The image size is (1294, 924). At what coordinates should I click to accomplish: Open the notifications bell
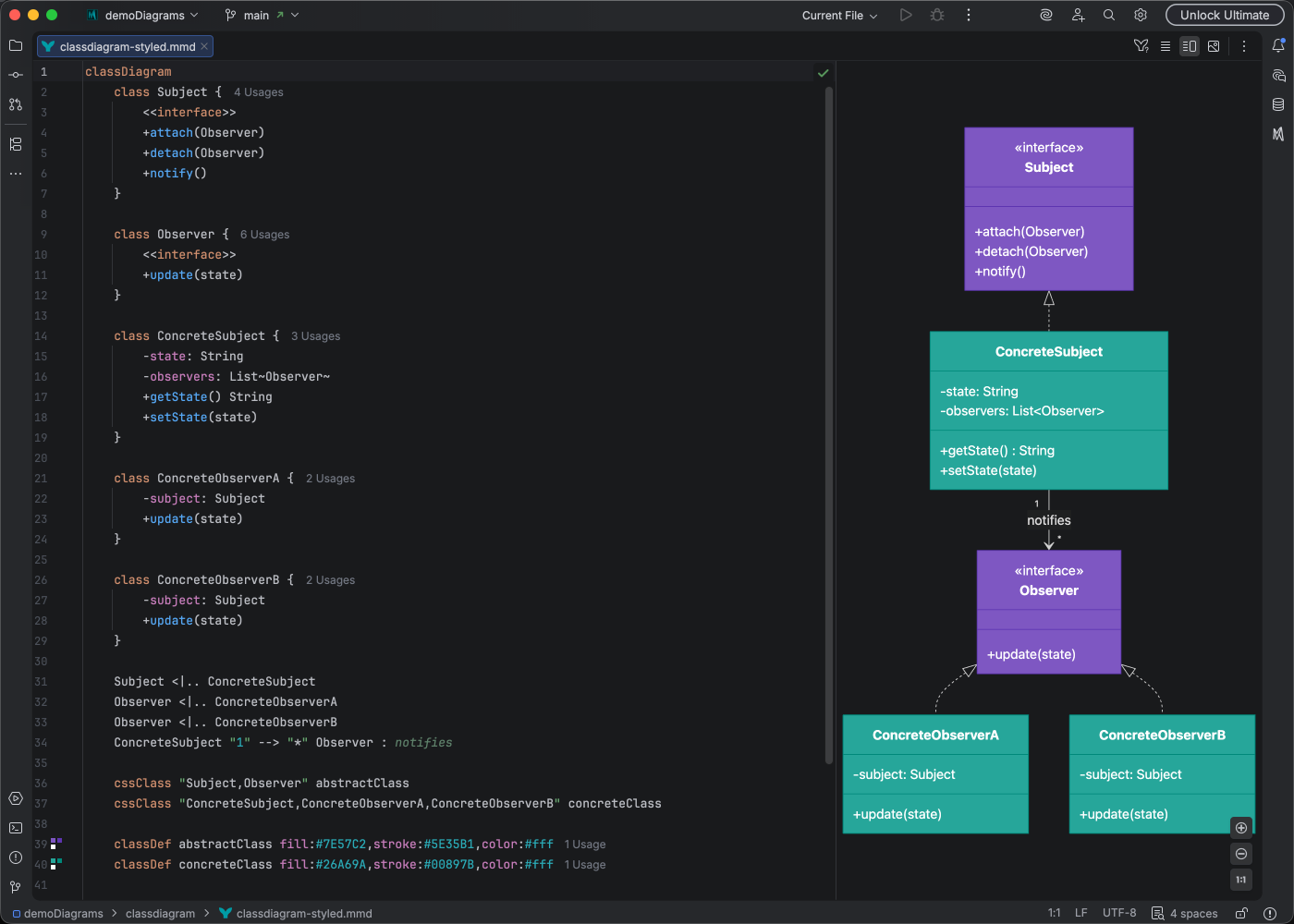coord(1279,45)
